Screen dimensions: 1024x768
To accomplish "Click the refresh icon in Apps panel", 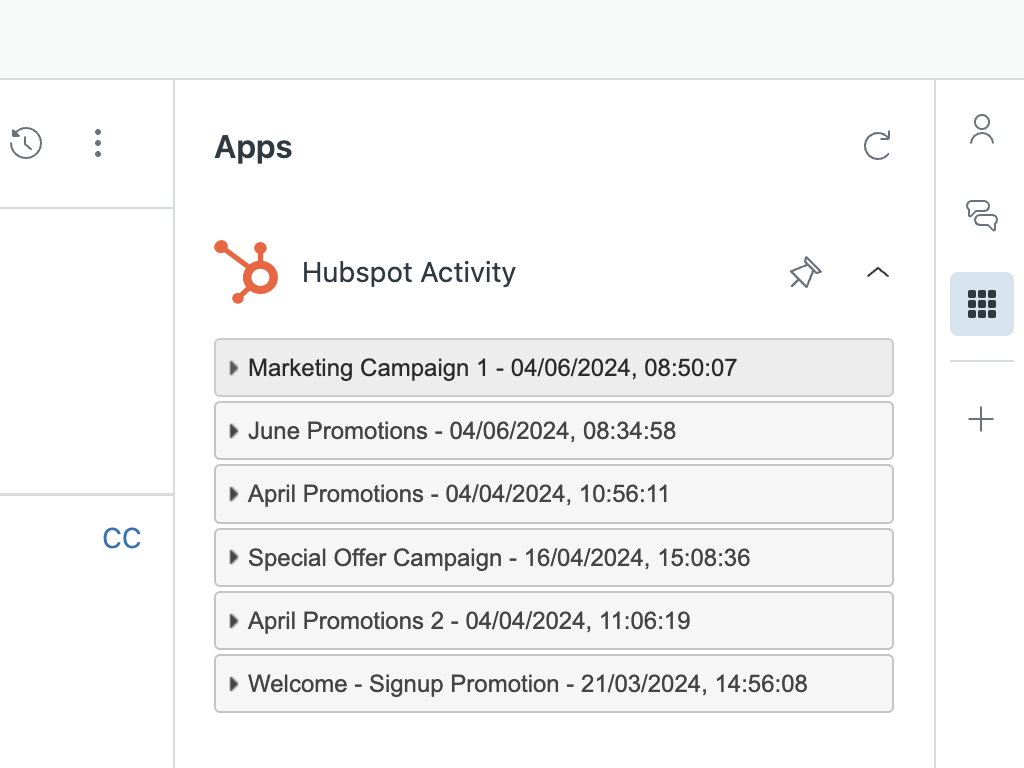I will click(877, 146).
